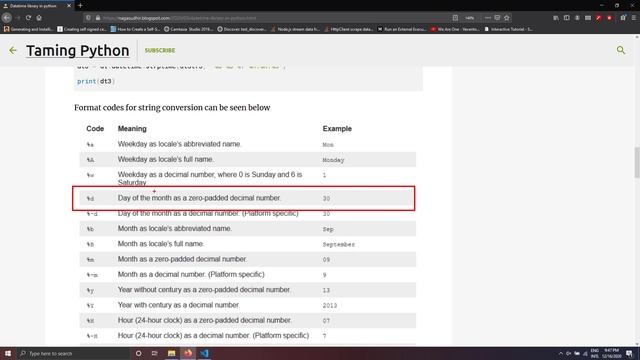Open a new browser tab
The width and height of the screenshot is (640, 360).
80,6
